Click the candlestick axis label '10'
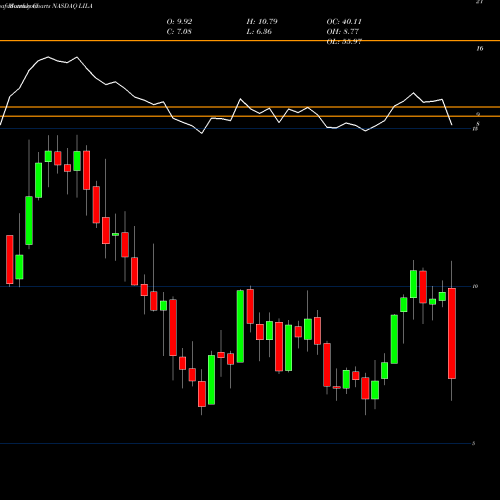Viewport: 500px width, 500px height. click(x=475, y=286)
